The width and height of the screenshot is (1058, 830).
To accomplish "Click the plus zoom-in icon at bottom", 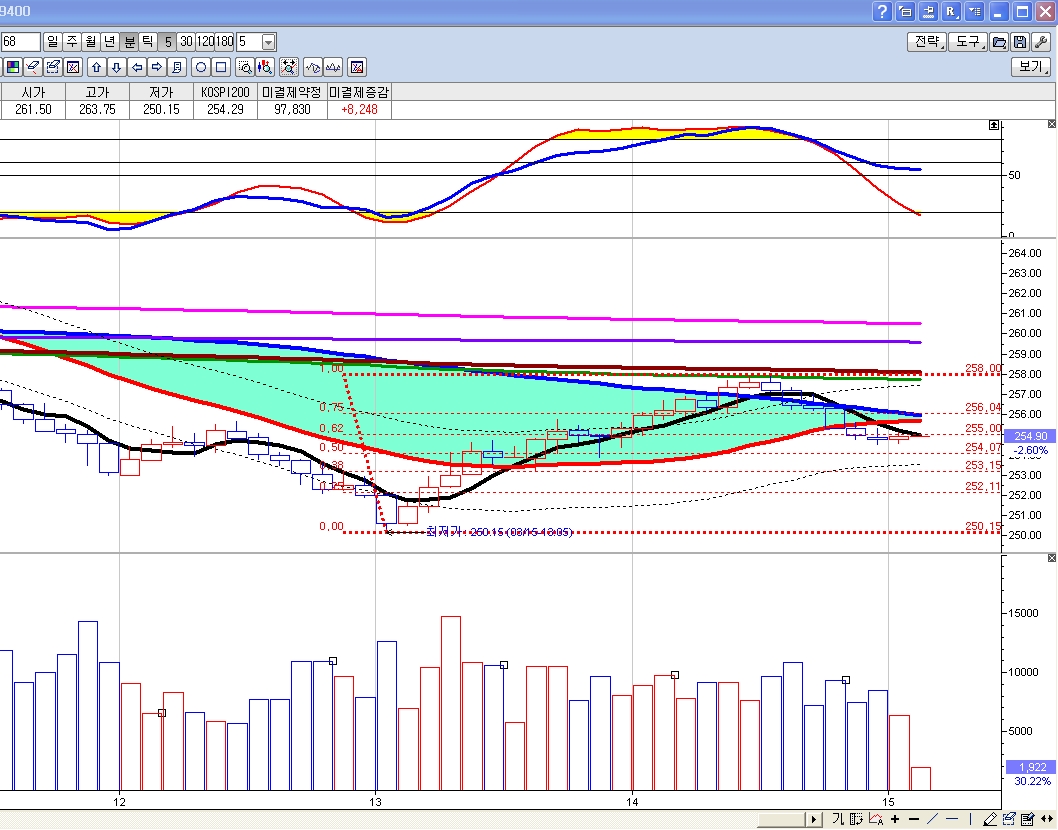I will click(x=894, y=820).
